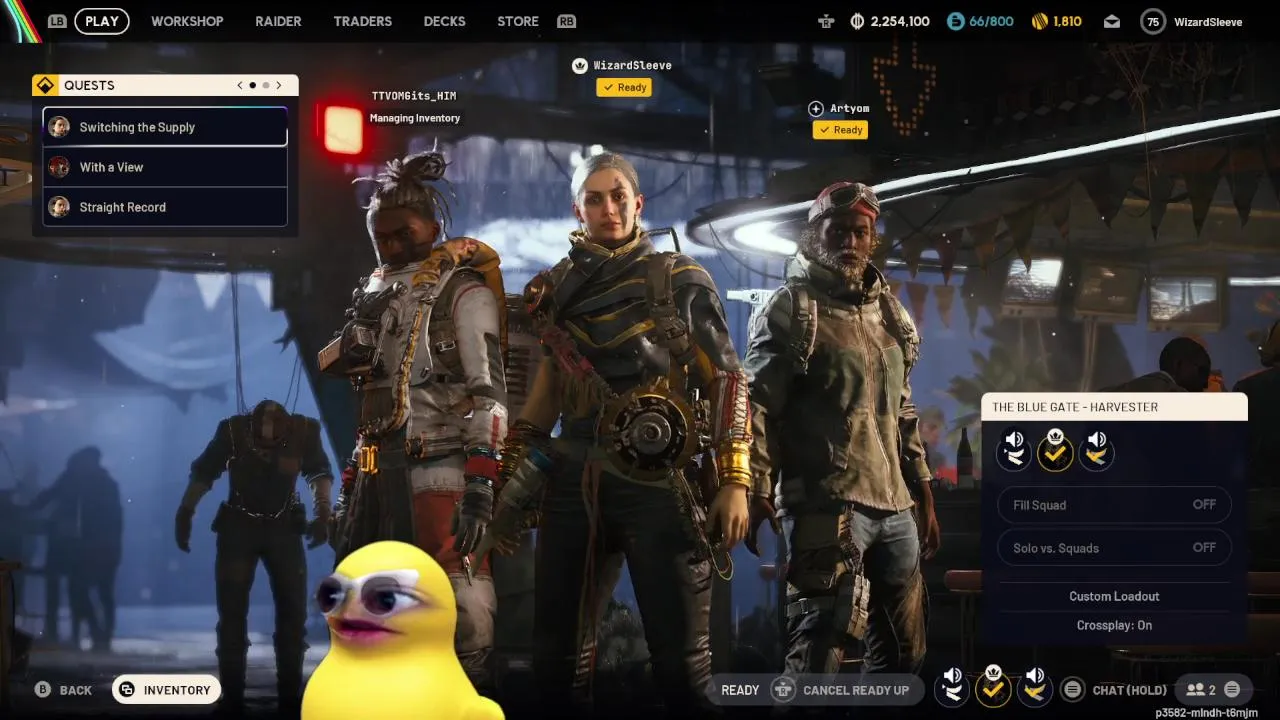
Task: Click the 2,254,100 coin balance
Action: (x=900, y=21)
